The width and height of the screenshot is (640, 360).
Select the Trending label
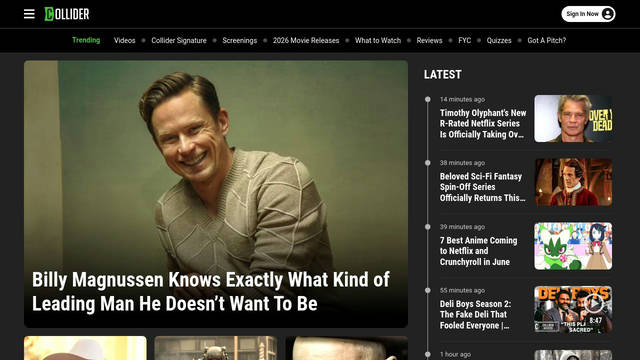click(86, 40)
